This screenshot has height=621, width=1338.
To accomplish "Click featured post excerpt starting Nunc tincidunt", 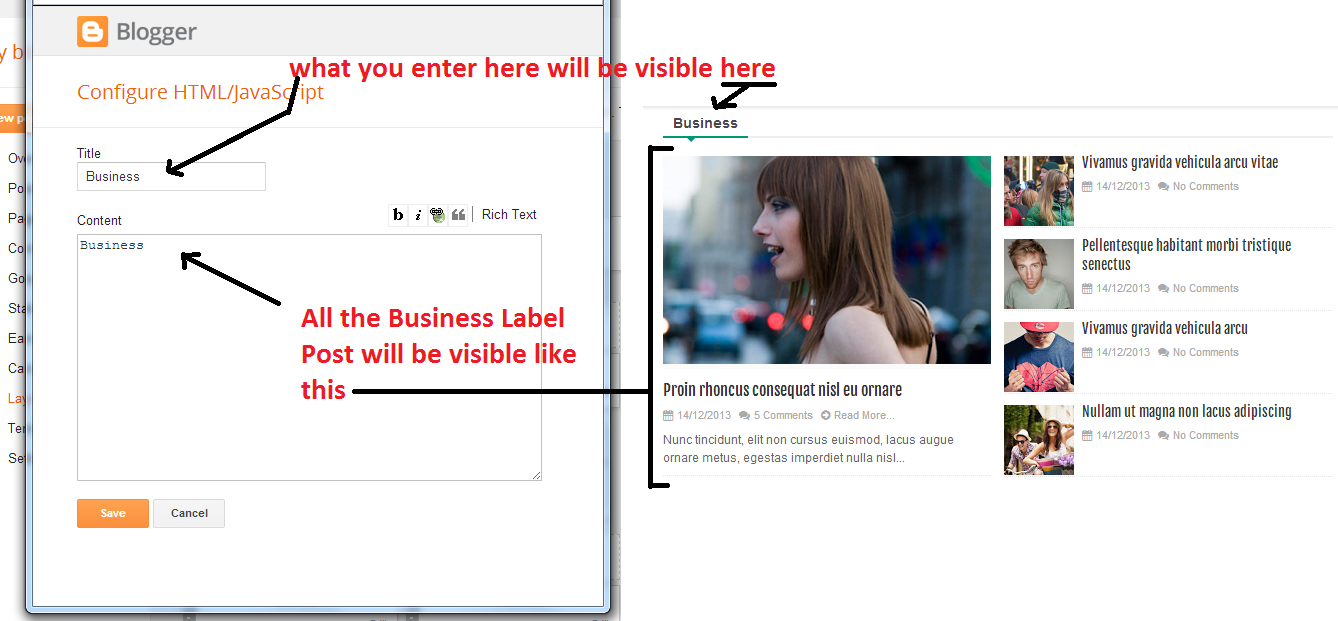I will 808,449.
